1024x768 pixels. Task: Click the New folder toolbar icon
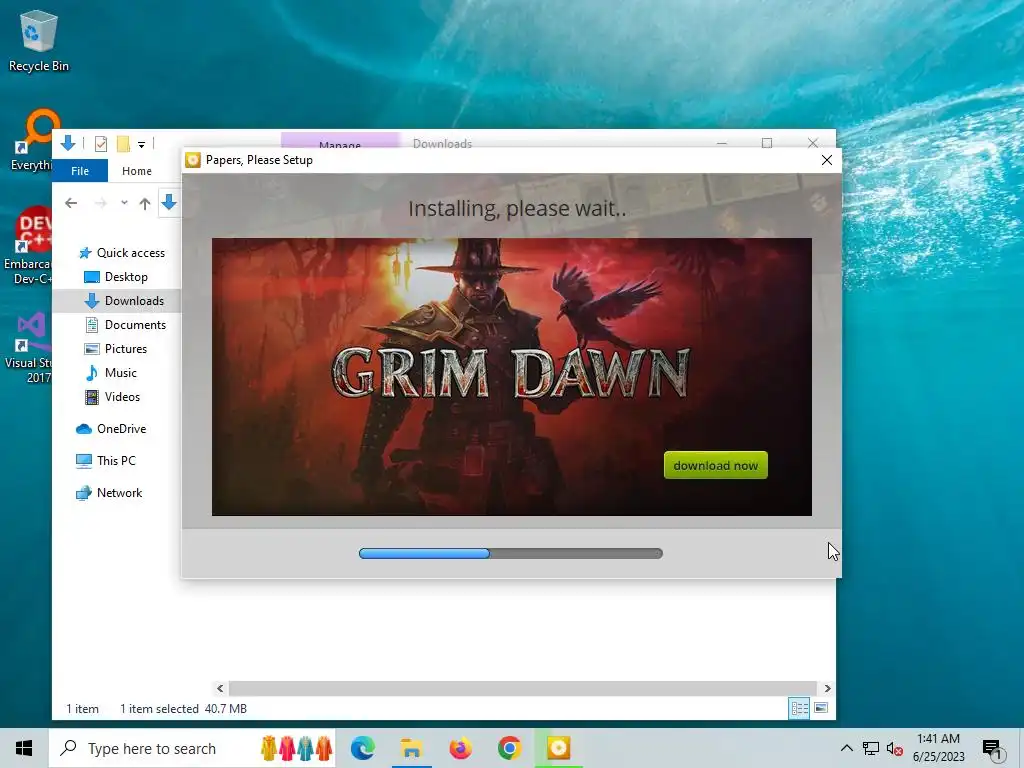[123, 144]
